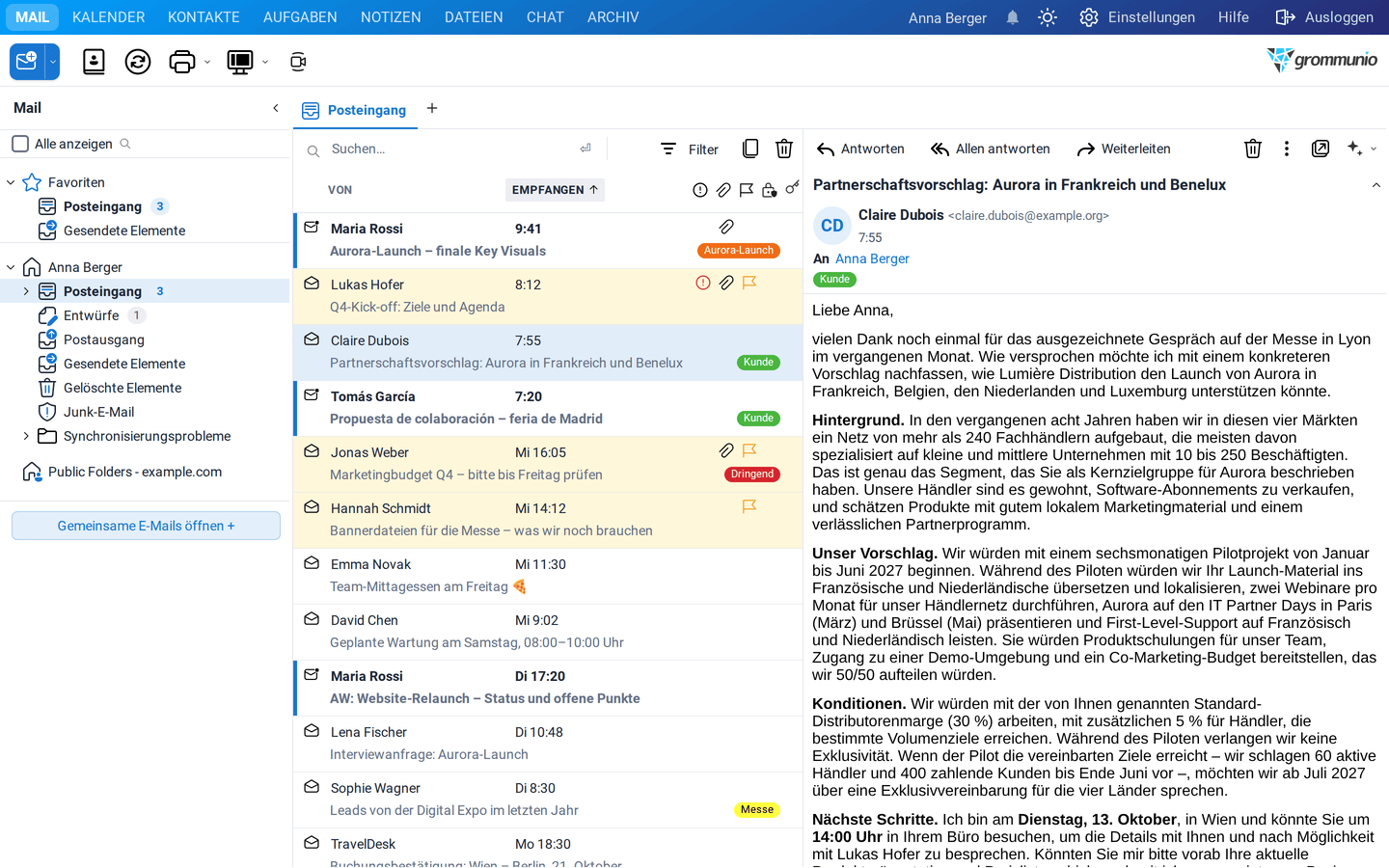Open the NOTIZEN menu tab
The height and width of the screenshot is (868, 1389).
coord(391,17)
